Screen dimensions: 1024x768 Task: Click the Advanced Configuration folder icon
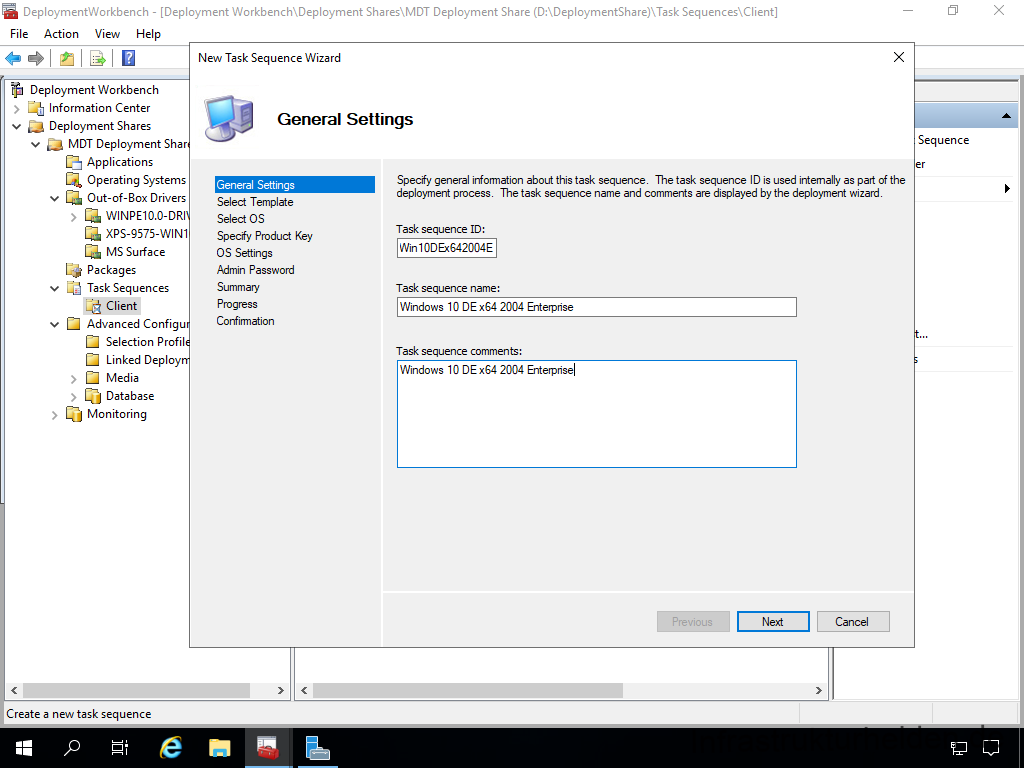click(x=74, y=324)
